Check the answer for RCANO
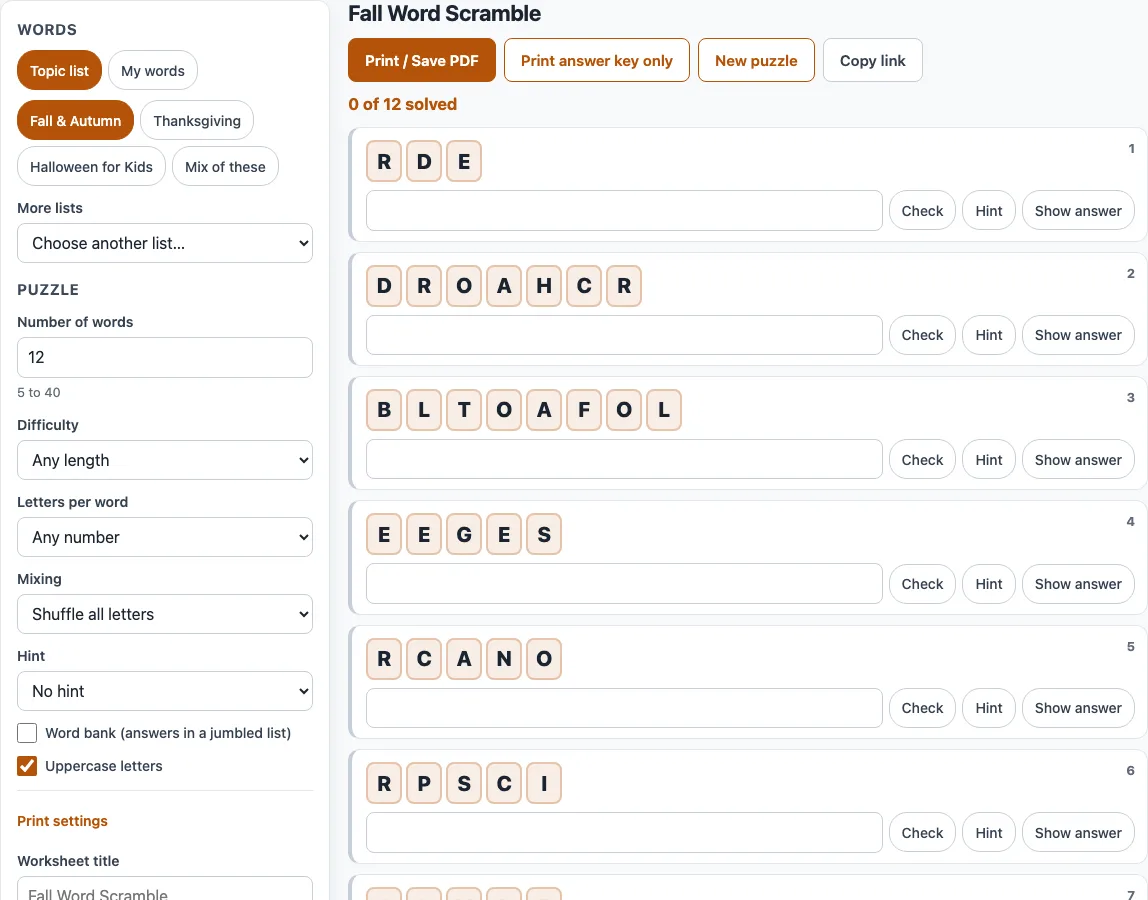This screenshot has height=900, width=1148. point(922,708)
